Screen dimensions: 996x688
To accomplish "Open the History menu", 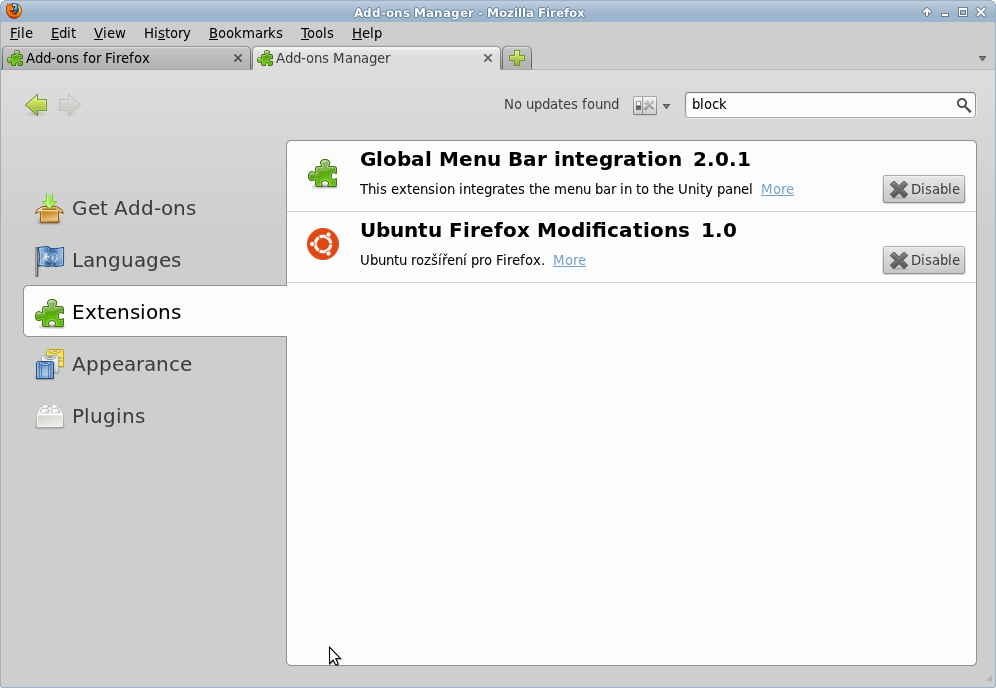I will point(167,33).
